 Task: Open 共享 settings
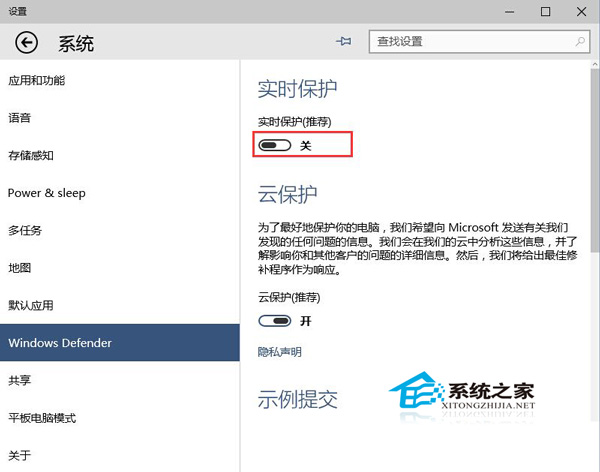[120, 380]
